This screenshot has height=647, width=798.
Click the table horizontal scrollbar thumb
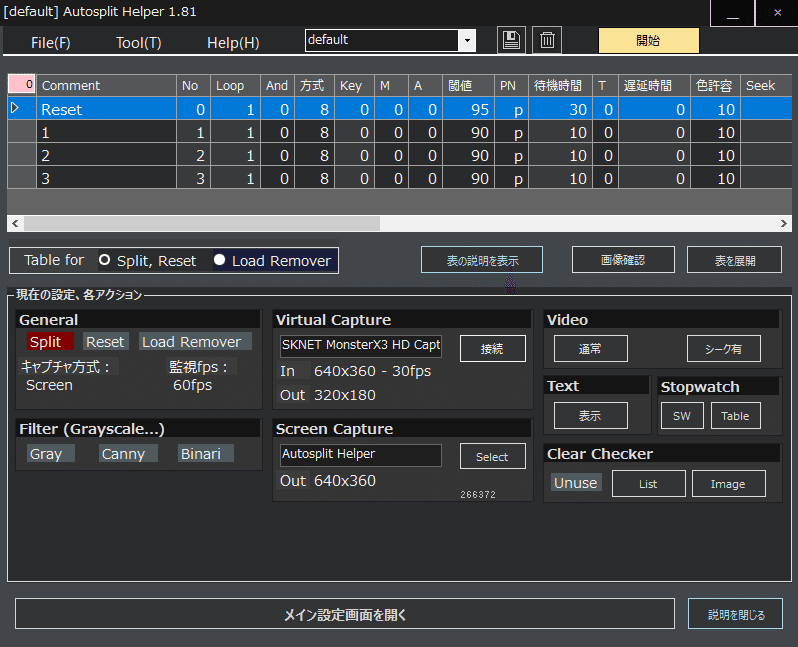pos(202,223)
